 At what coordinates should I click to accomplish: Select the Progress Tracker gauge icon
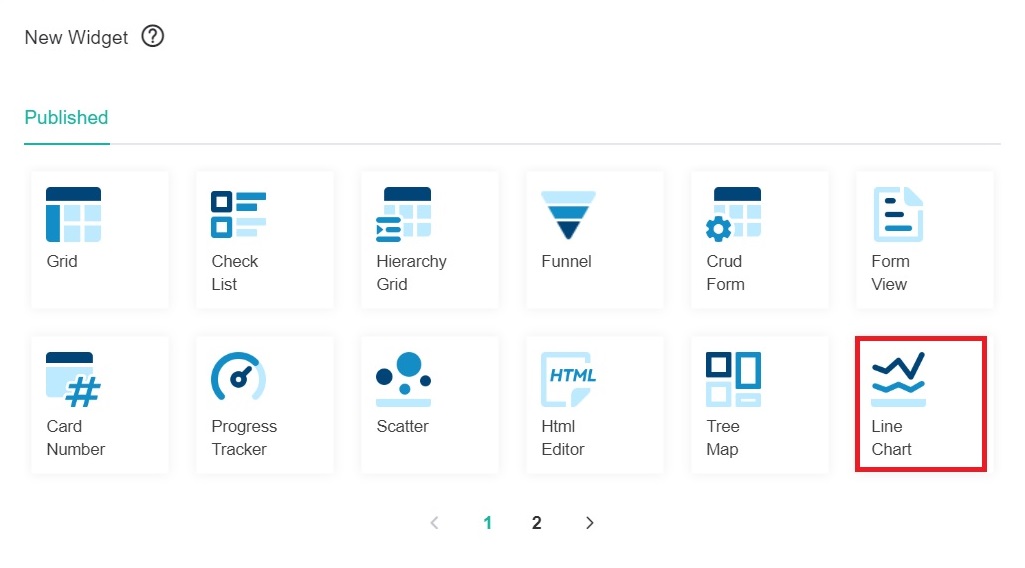click(x=238, y=378)
